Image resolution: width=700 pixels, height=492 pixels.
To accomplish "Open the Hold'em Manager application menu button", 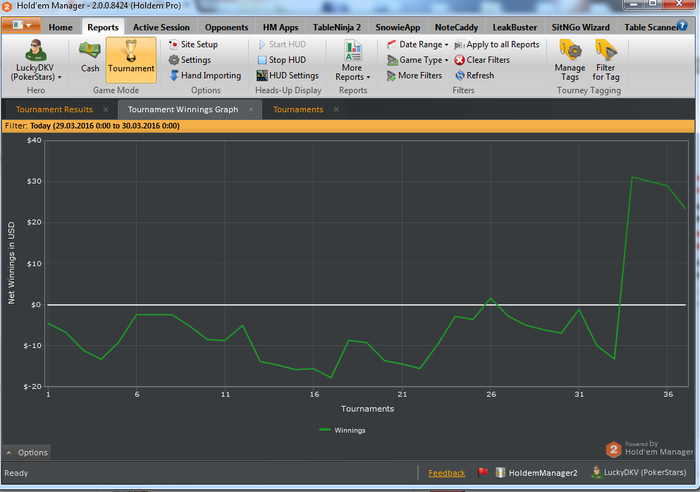I will pyautogui.click(x=21, y=25).
